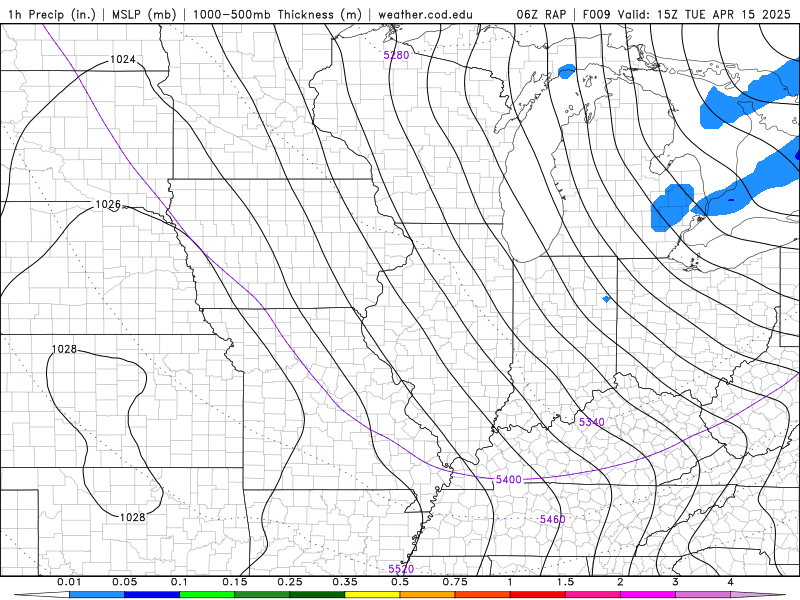
Task: Click the red legend color segment
Action: point(538,594)
